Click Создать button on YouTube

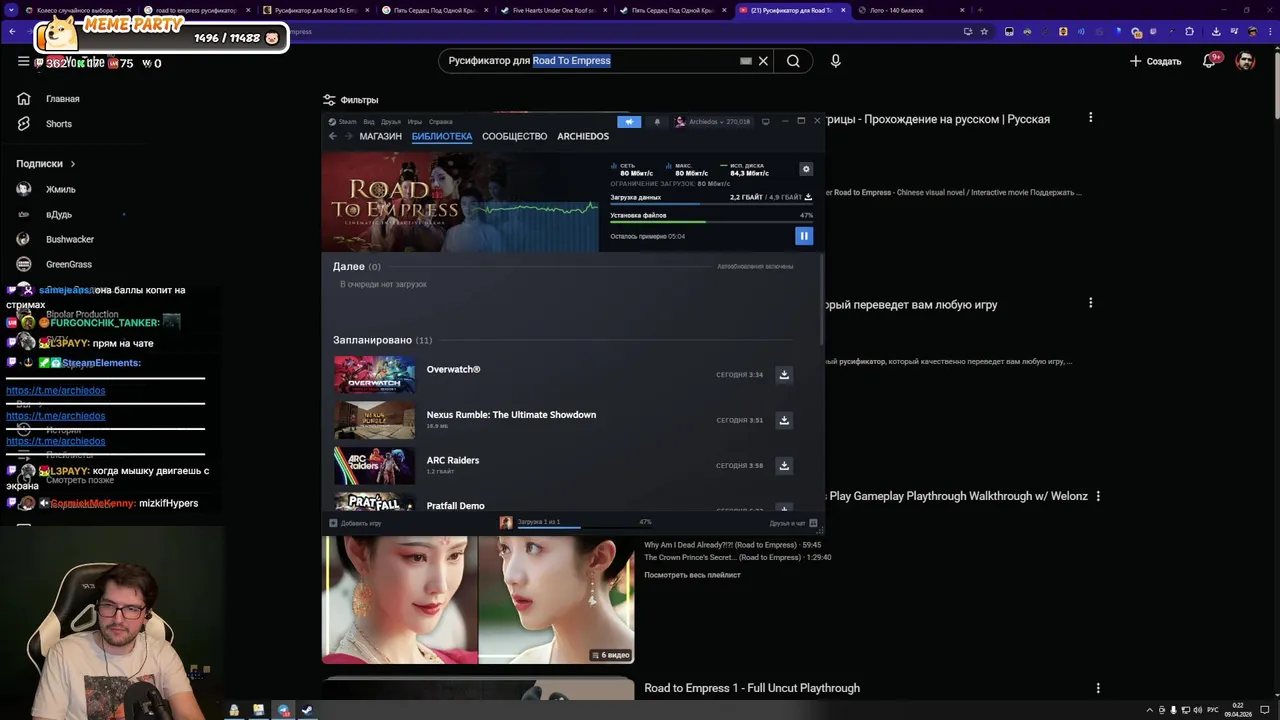coord(1155,61)
